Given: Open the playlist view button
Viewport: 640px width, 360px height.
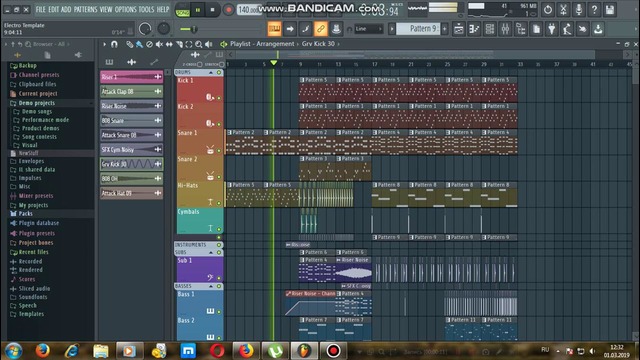Looking at the screenshot, I should coord(458,29).
